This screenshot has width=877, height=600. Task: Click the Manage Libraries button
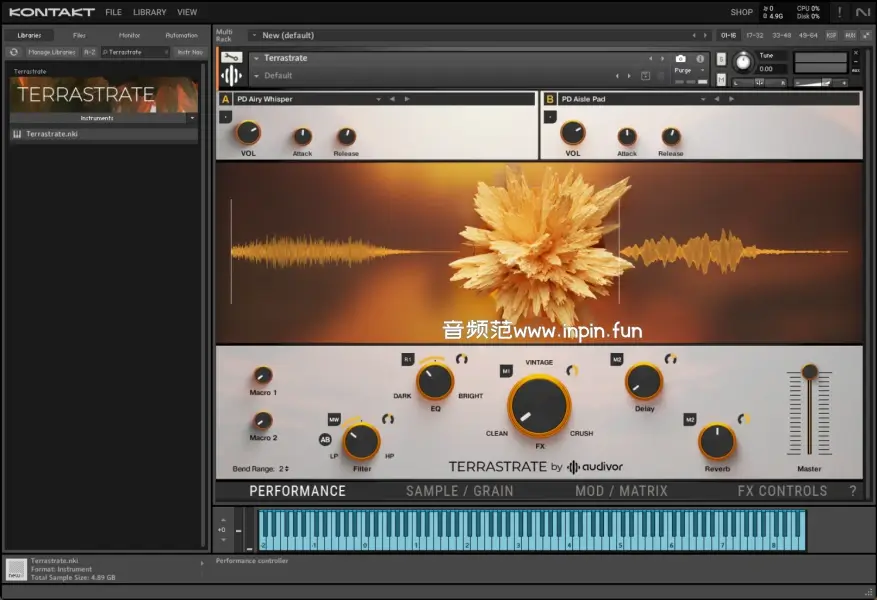tap(51, 52)
